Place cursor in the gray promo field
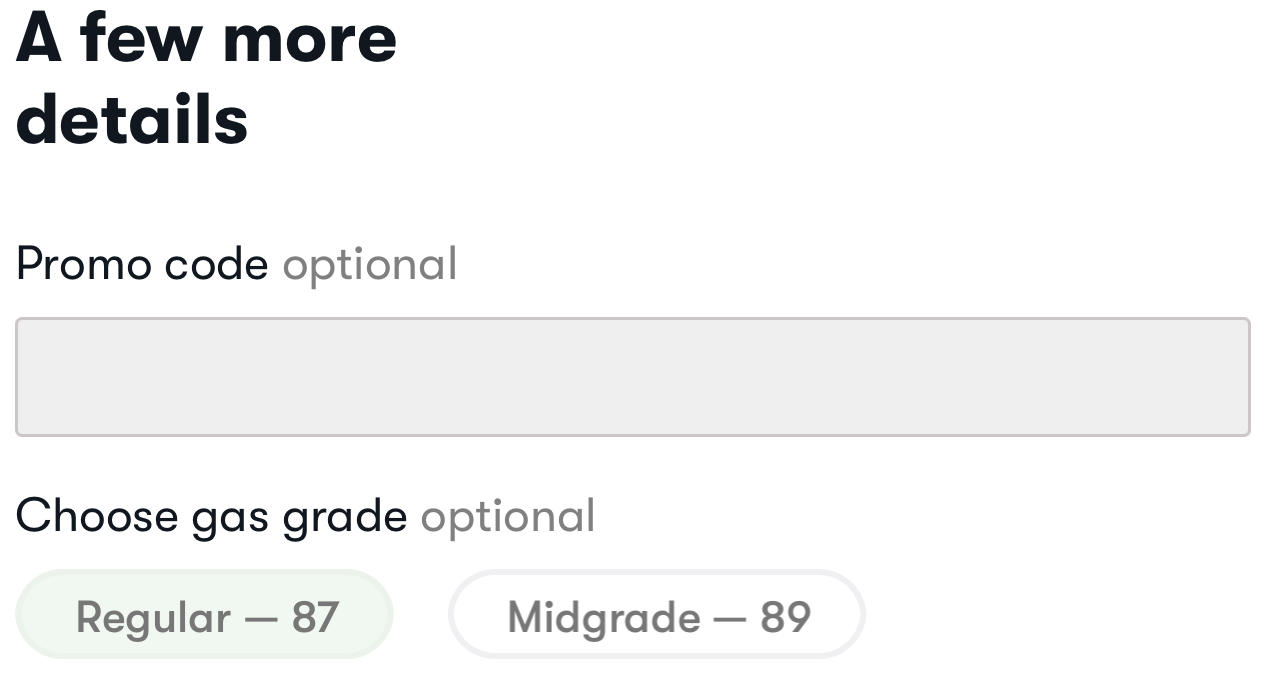The image size is (1274, 675). (632, 377)
